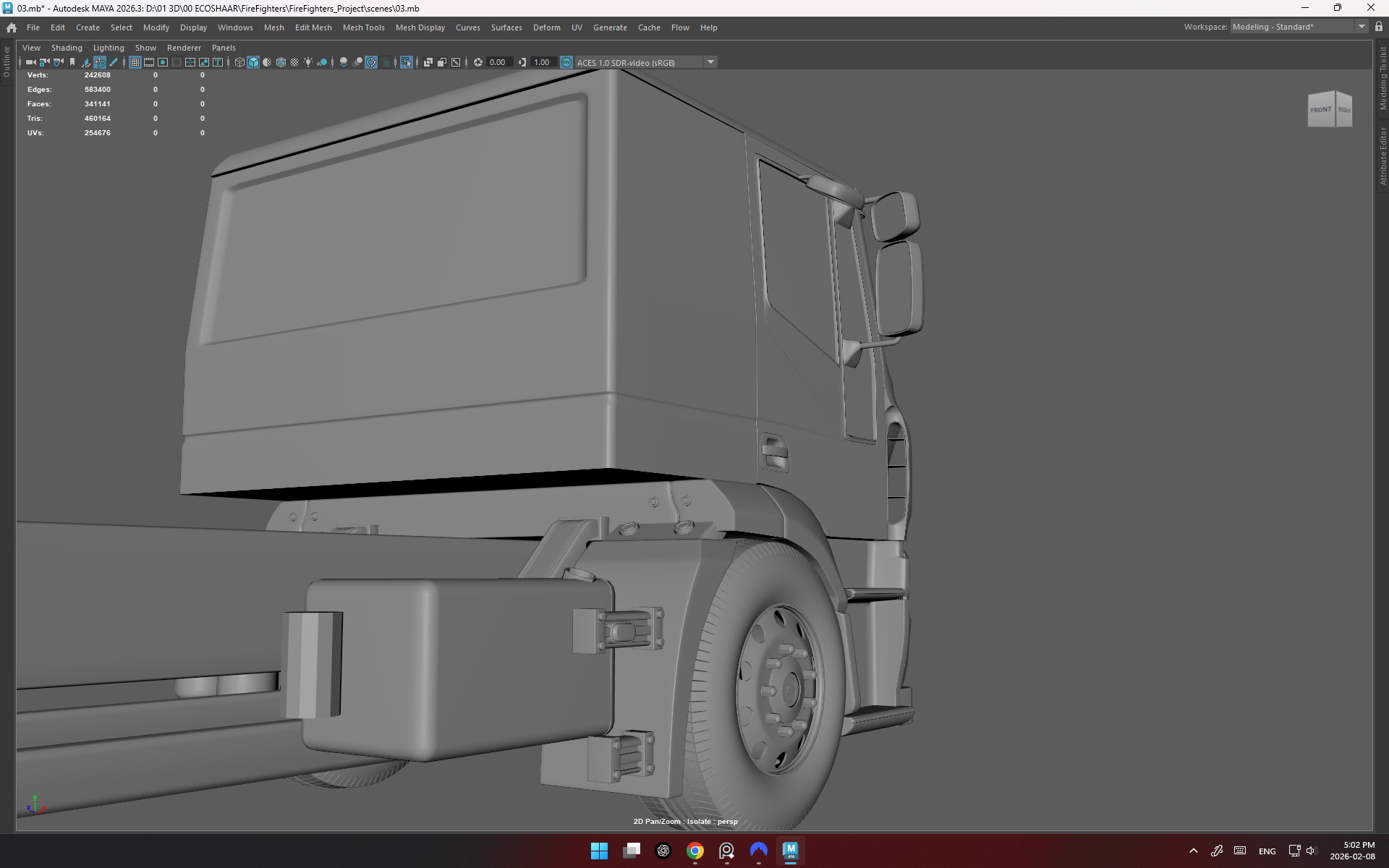Click the film gate icon
The width and height of the screenshot is (1389, 868).
coord(149,62)
